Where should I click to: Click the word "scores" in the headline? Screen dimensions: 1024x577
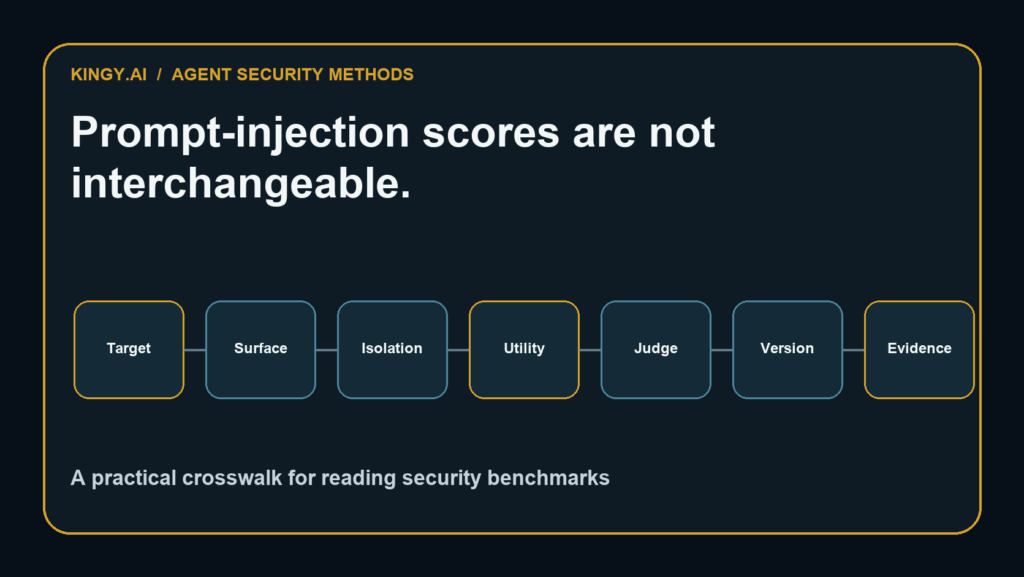[x=490, y=133]
